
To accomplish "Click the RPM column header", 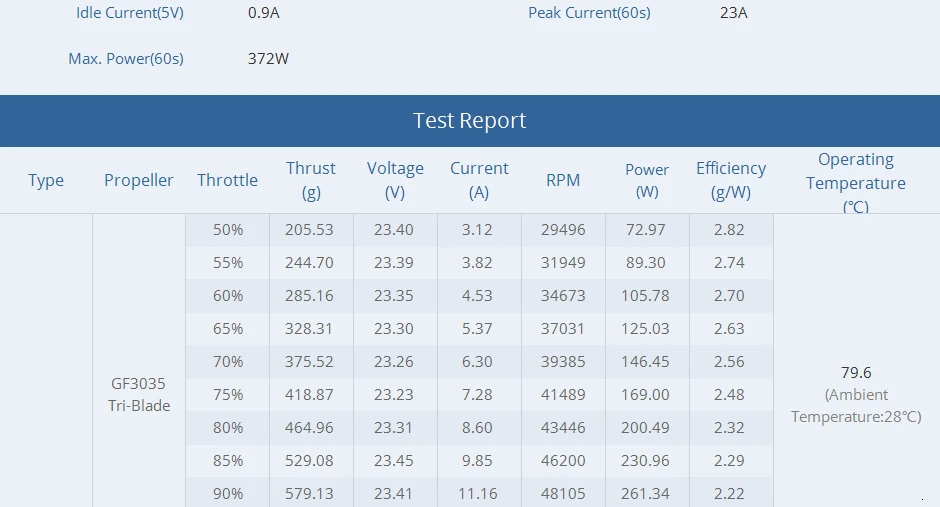I will click(563, 180).
